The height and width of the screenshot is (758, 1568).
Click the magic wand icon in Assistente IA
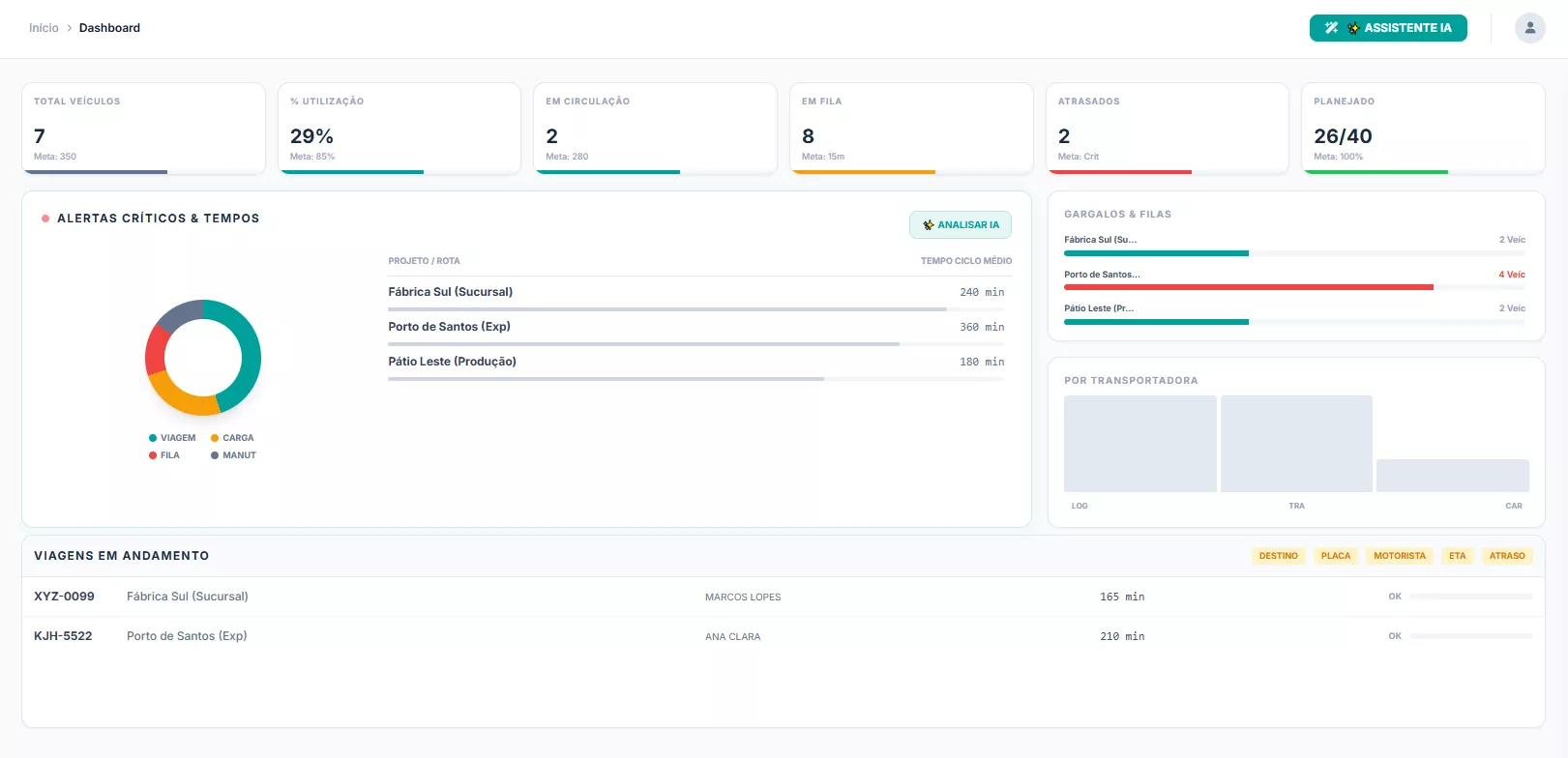pos(1331,28)
